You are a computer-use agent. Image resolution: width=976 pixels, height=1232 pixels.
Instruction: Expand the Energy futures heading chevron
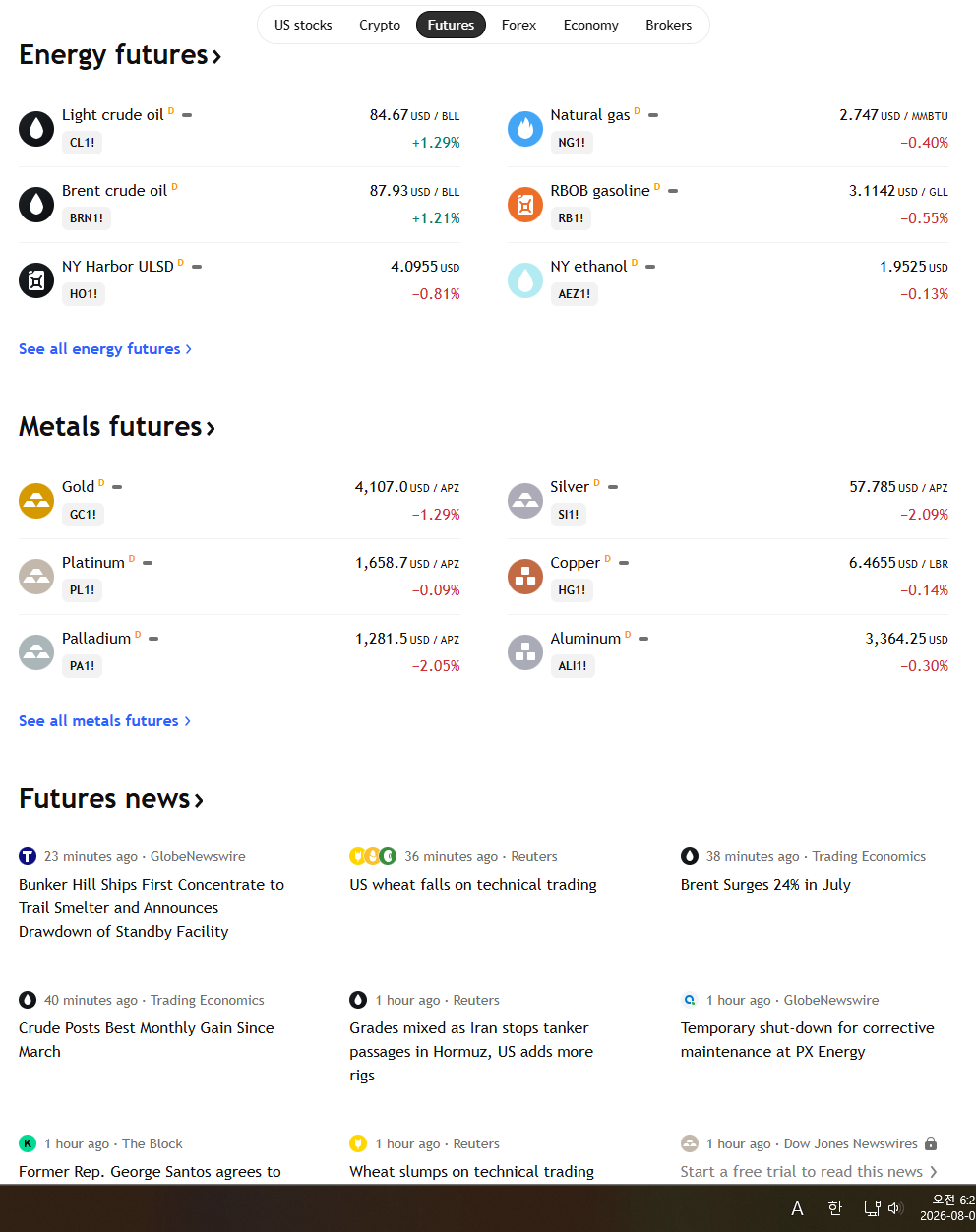coord(216,57)
